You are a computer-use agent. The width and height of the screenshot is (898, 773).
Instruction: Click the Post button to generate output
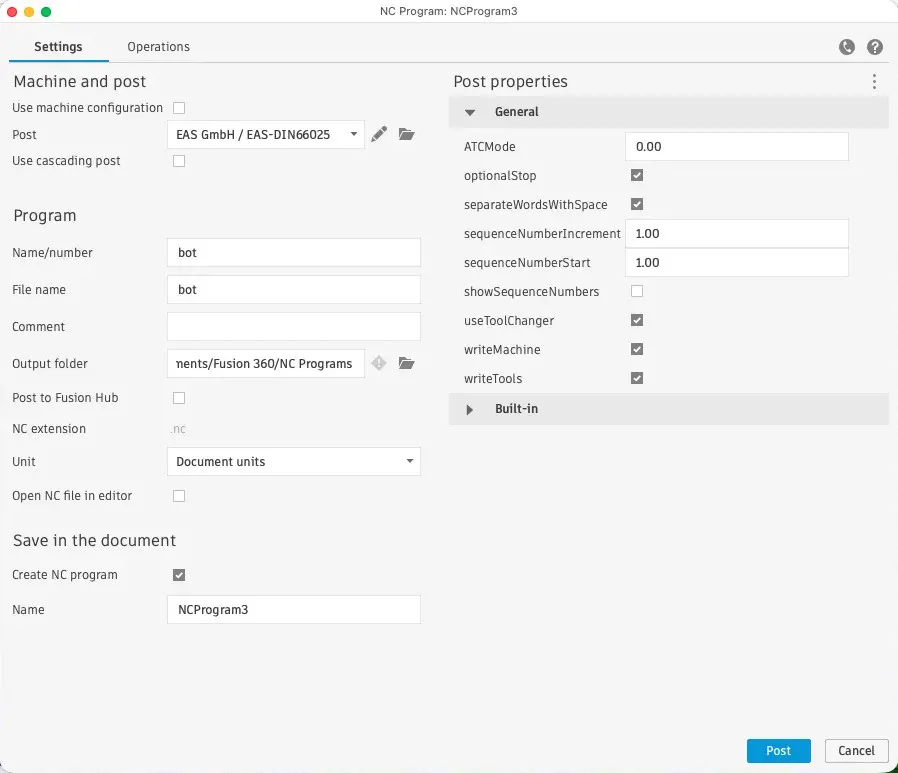click(x=778, y=750)
